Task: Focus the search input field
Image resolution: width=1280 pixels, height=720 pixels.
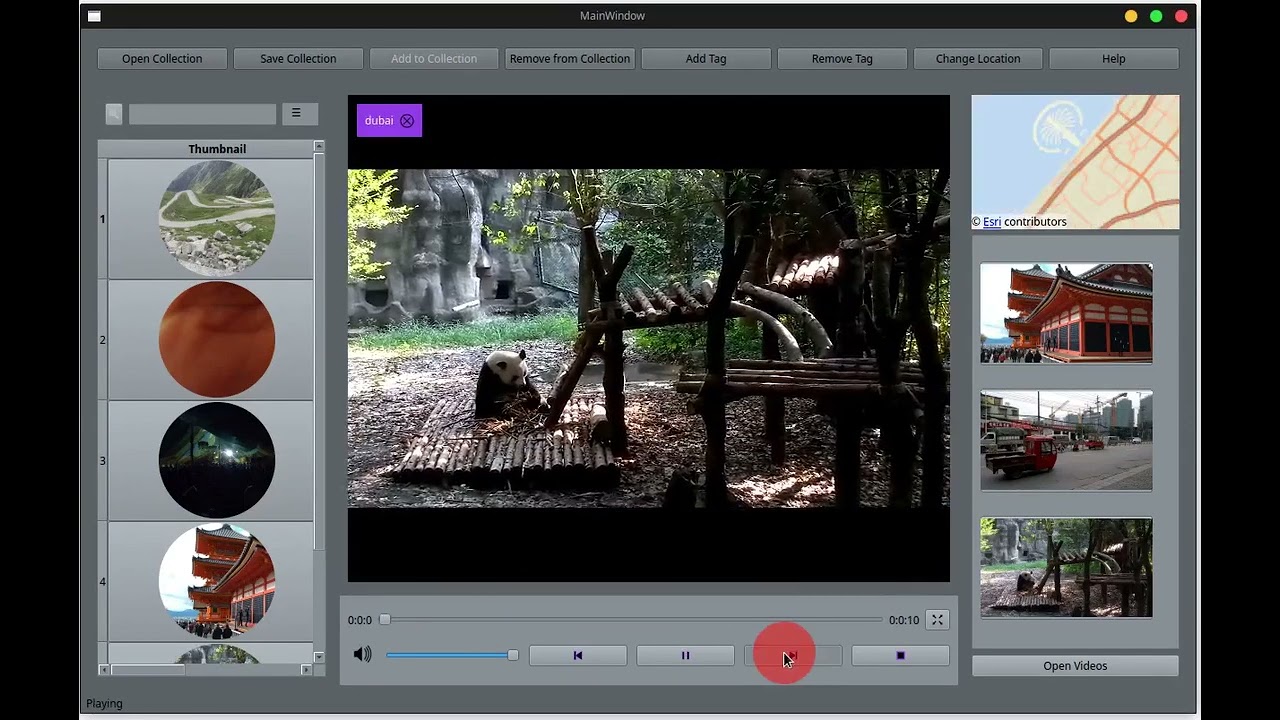Action: [x=202, y=114]
